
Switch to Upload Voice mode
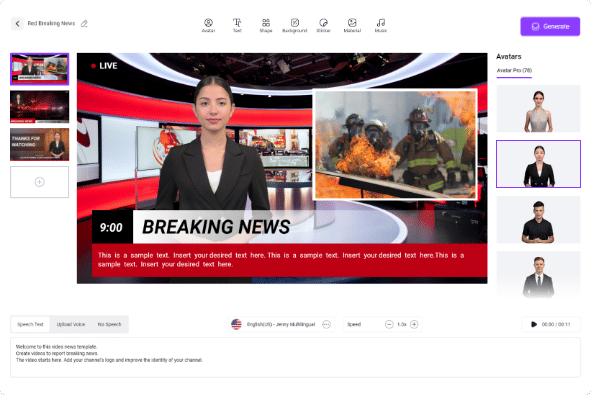click(71, 324)
